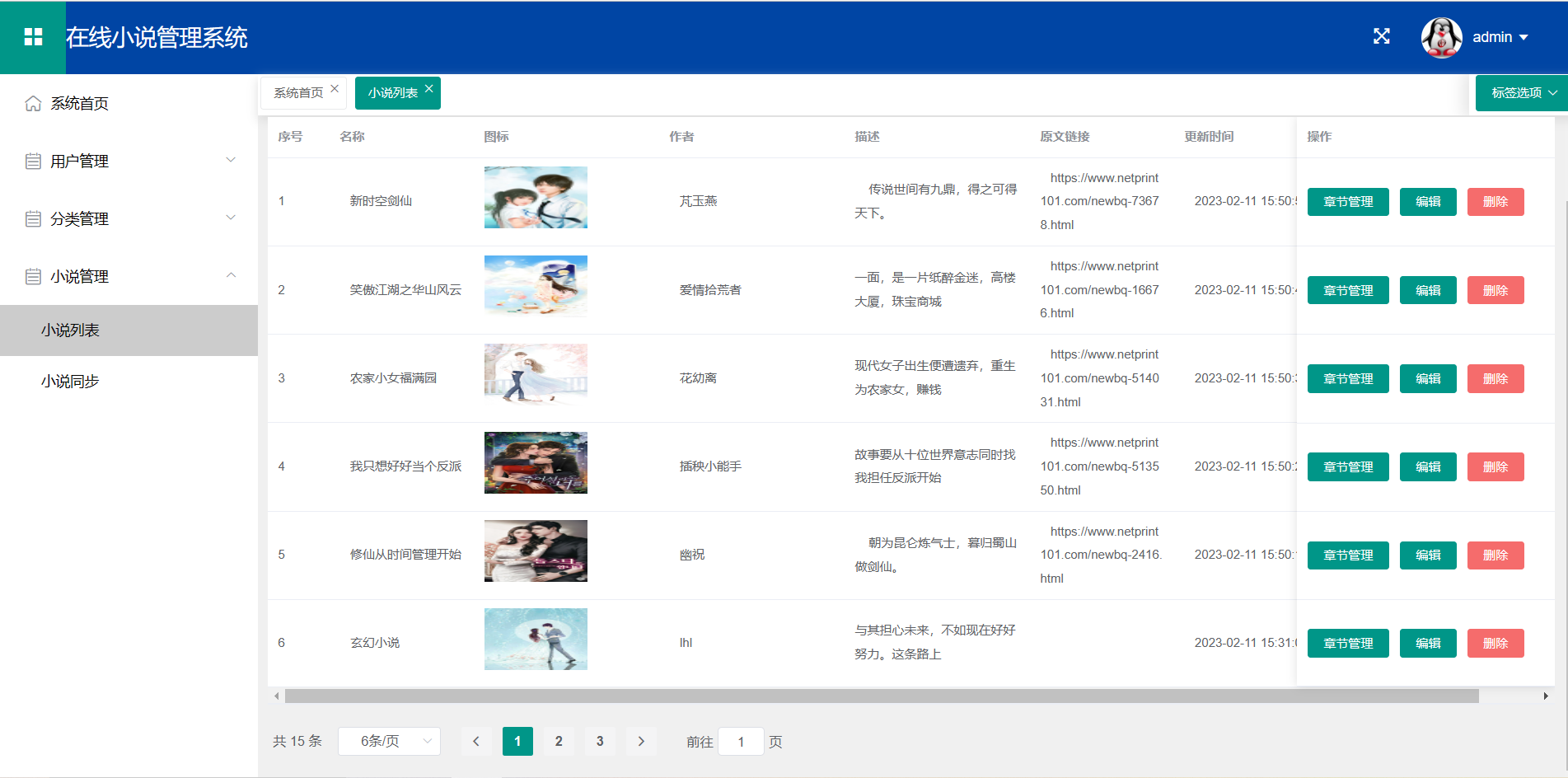Click 章节管理 for 农家小女福满园
1568x778 pixels.
coord(1348,378)
